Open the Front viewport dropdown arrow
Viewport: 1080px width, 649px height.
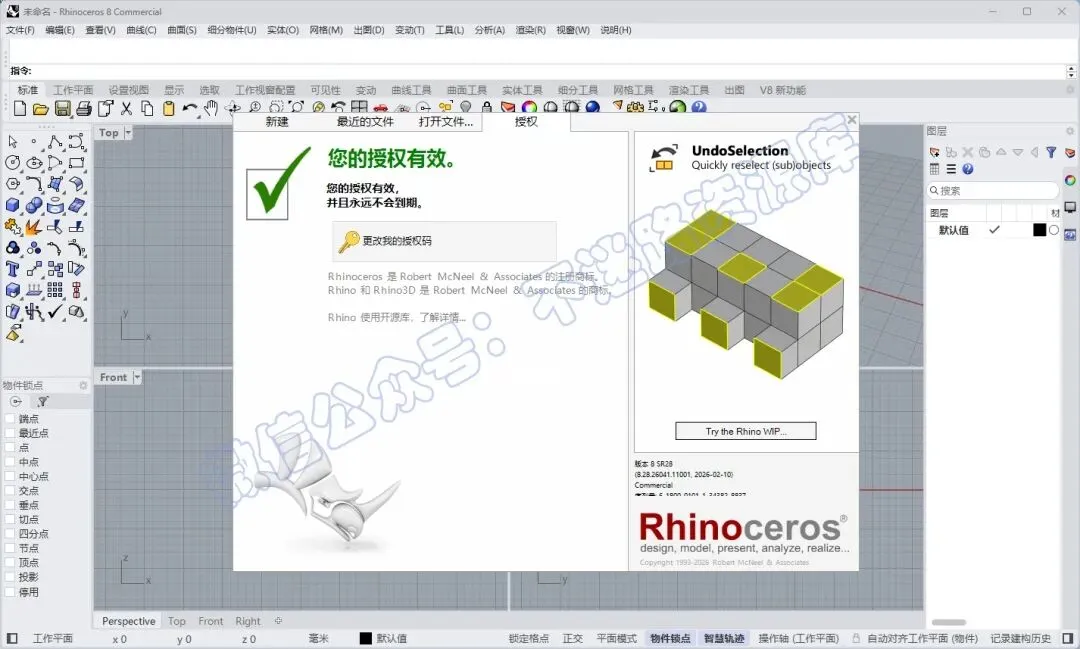click(136, 377)
